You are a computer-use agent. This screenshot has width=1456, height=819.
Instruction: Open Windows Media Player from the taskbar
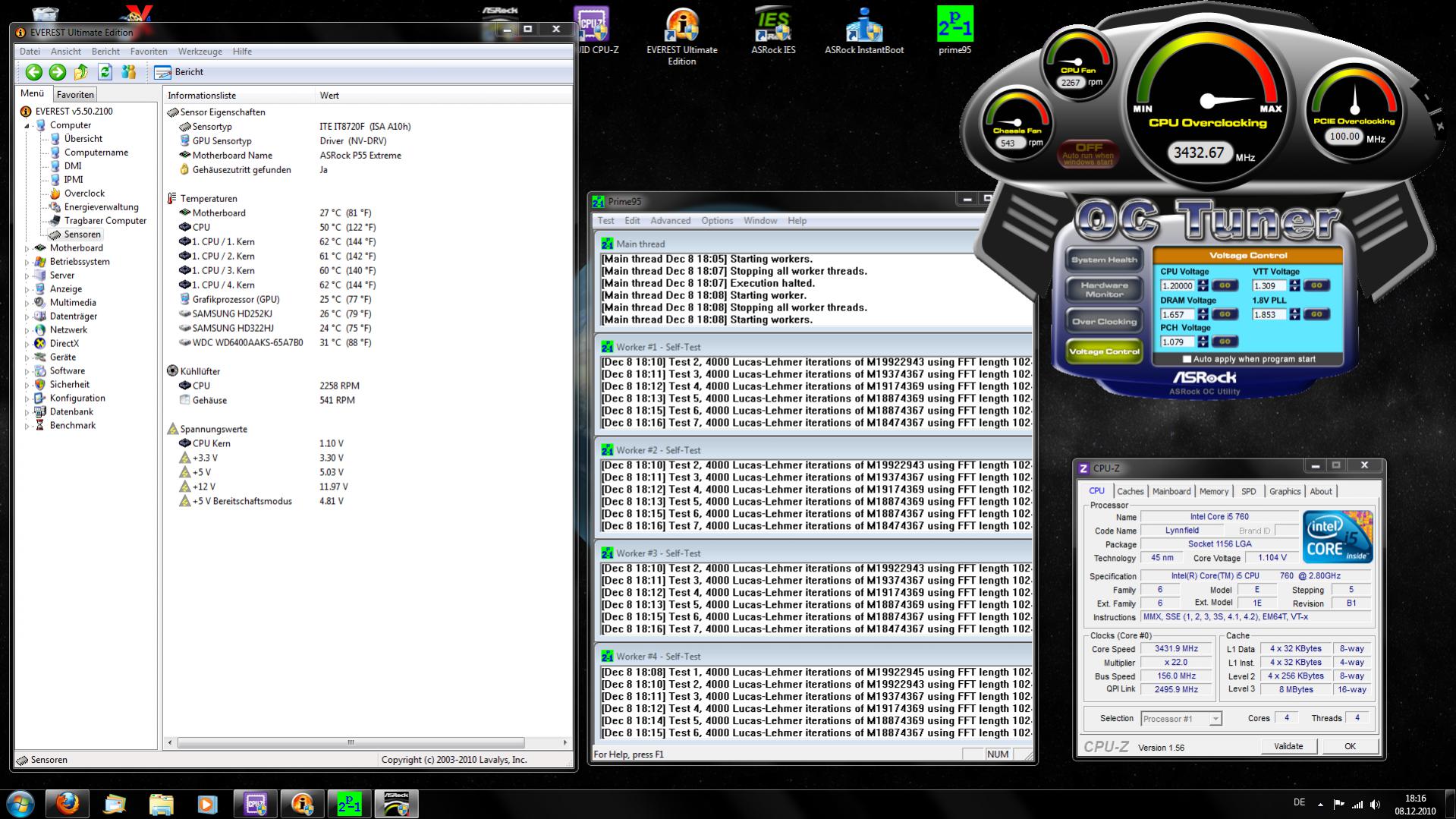[207, 803]
